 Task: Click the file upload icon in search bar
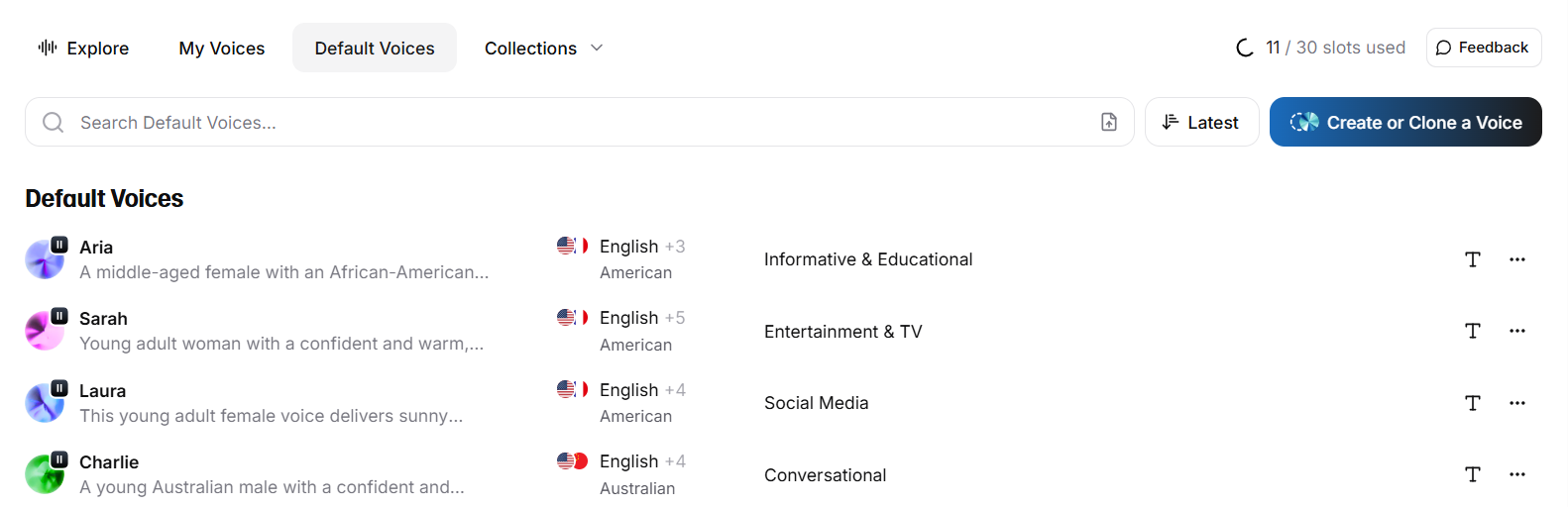point(1109,122)
